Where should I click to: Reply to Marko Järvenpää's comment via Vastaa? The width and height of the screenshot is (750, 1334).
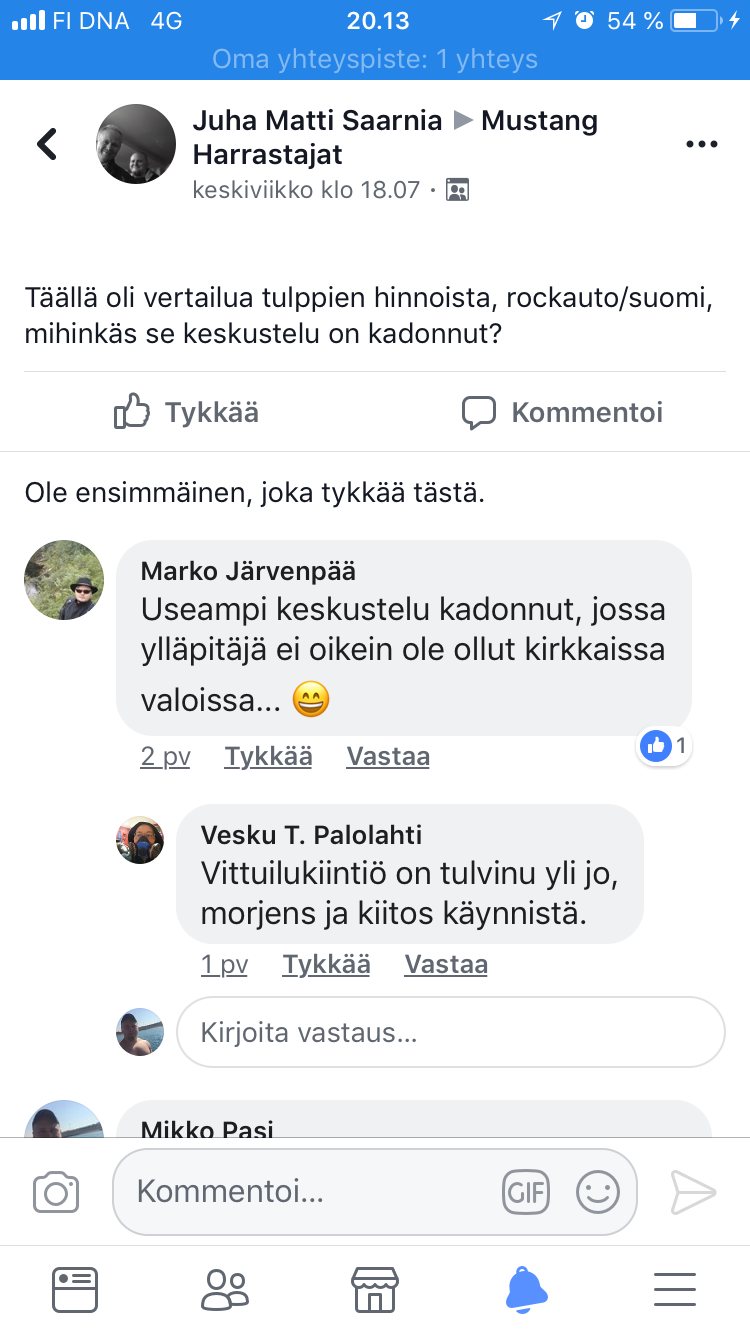[x=388, y=757]
